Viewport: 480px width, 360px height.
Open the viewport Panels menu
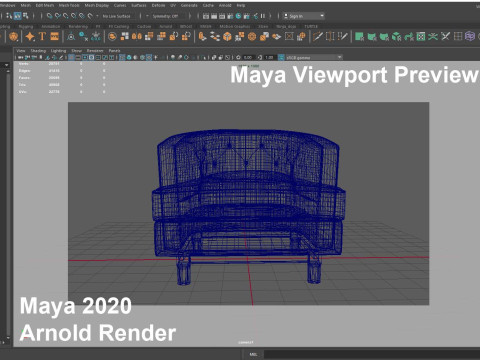point(114,51)
